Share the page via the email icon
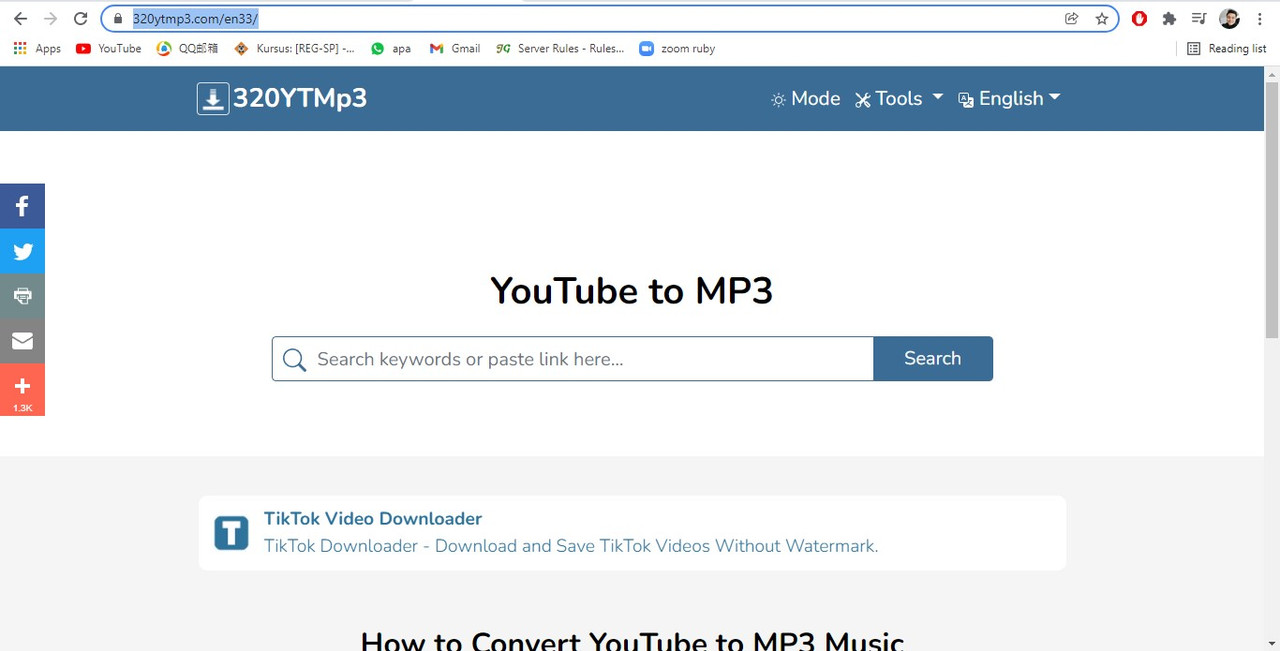Image resolution: width=1280 pixels, height=651 pixels. [22, 341]
